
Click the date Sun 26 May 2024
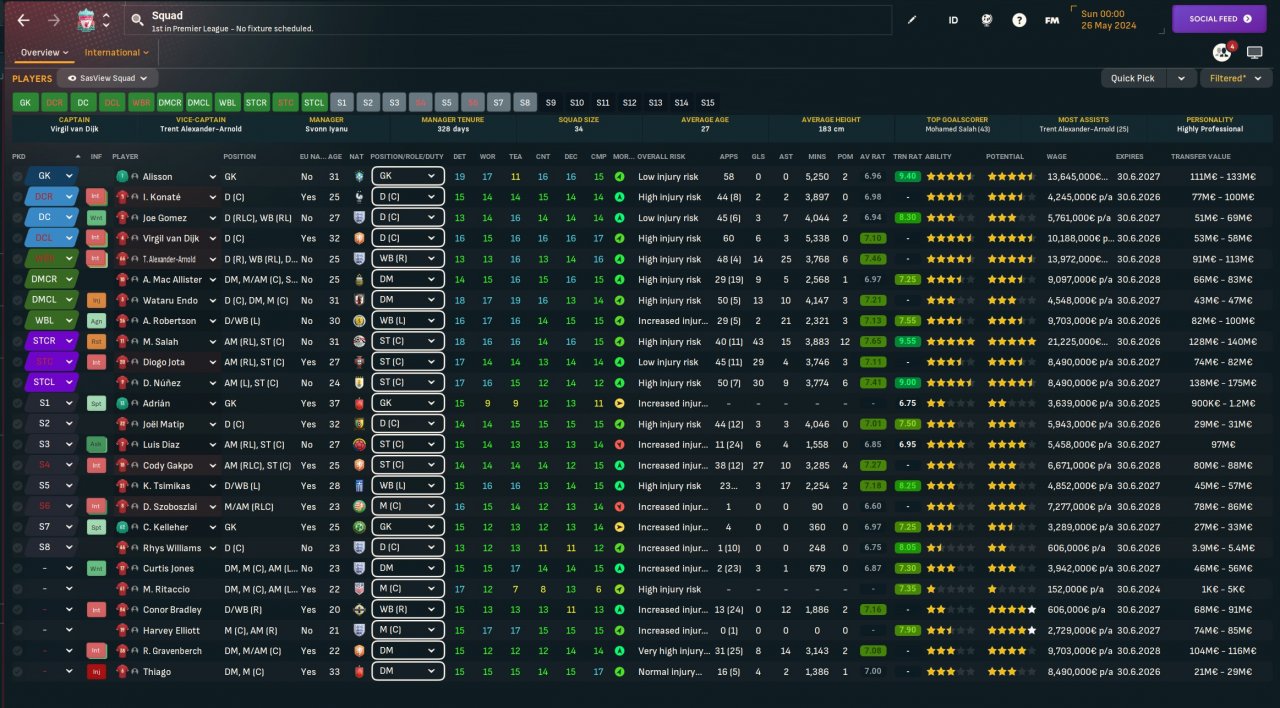click(1108, 19)
